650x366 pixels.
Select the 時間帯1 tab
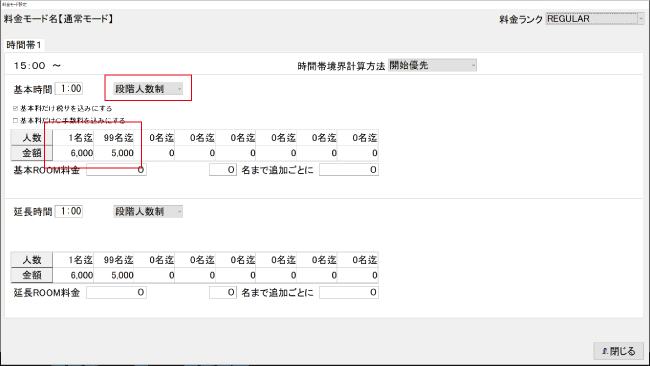click(24, 45)
